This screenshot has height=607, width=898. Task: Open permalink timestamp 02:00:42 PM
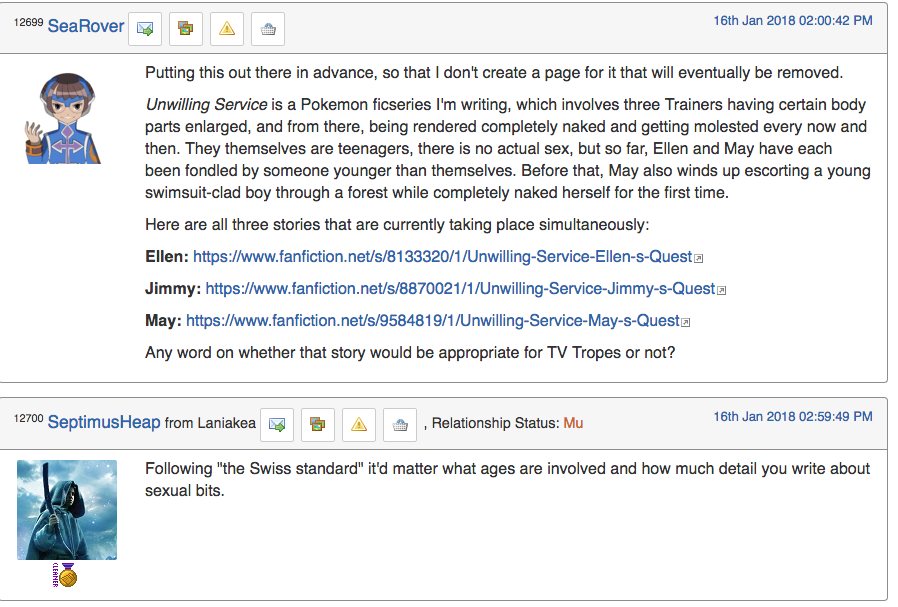pos(793,21)
